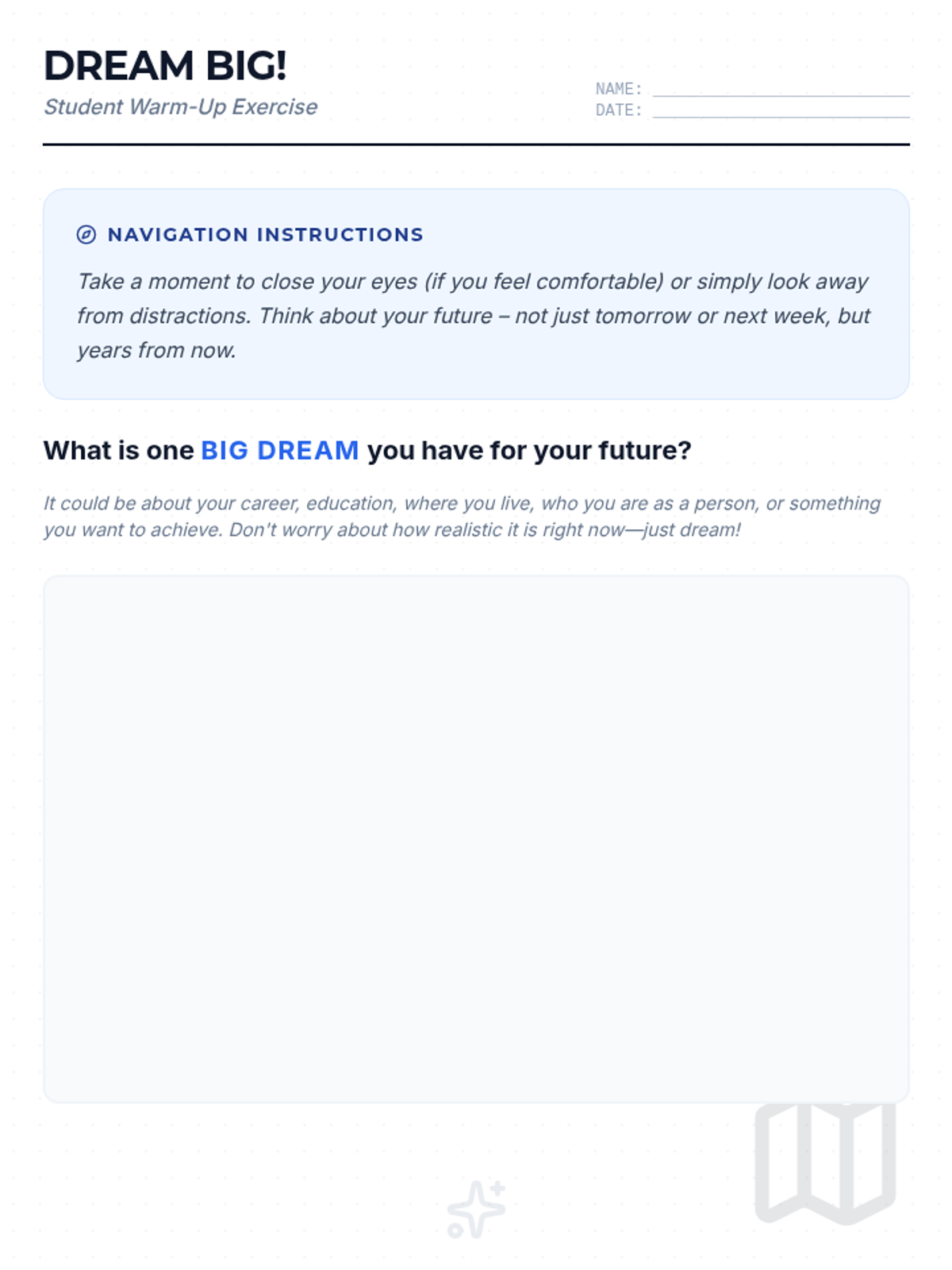Click the DATE: label
This screenshot has width=952, height=1270.
coord(618,110)
